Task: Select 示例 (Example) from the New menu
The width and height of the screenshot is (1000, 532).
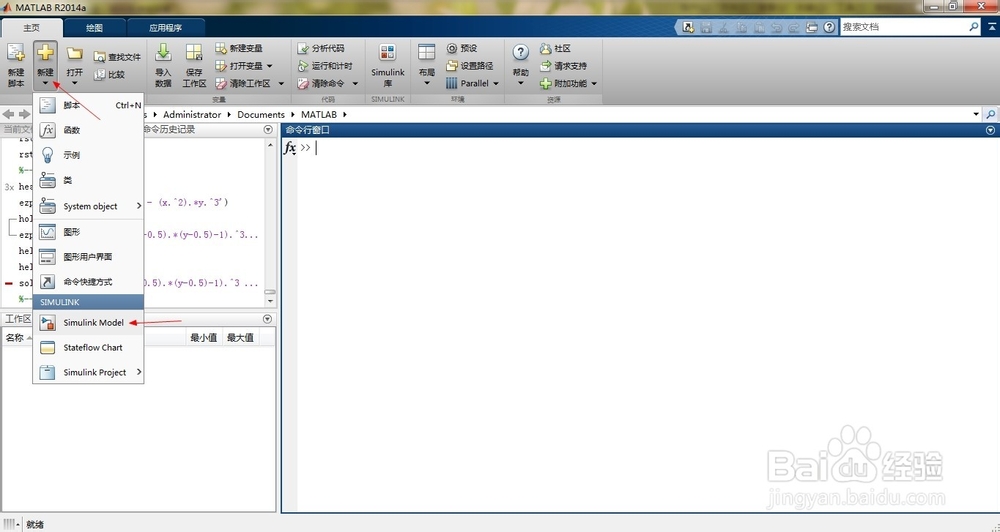Action: [89, 155]
